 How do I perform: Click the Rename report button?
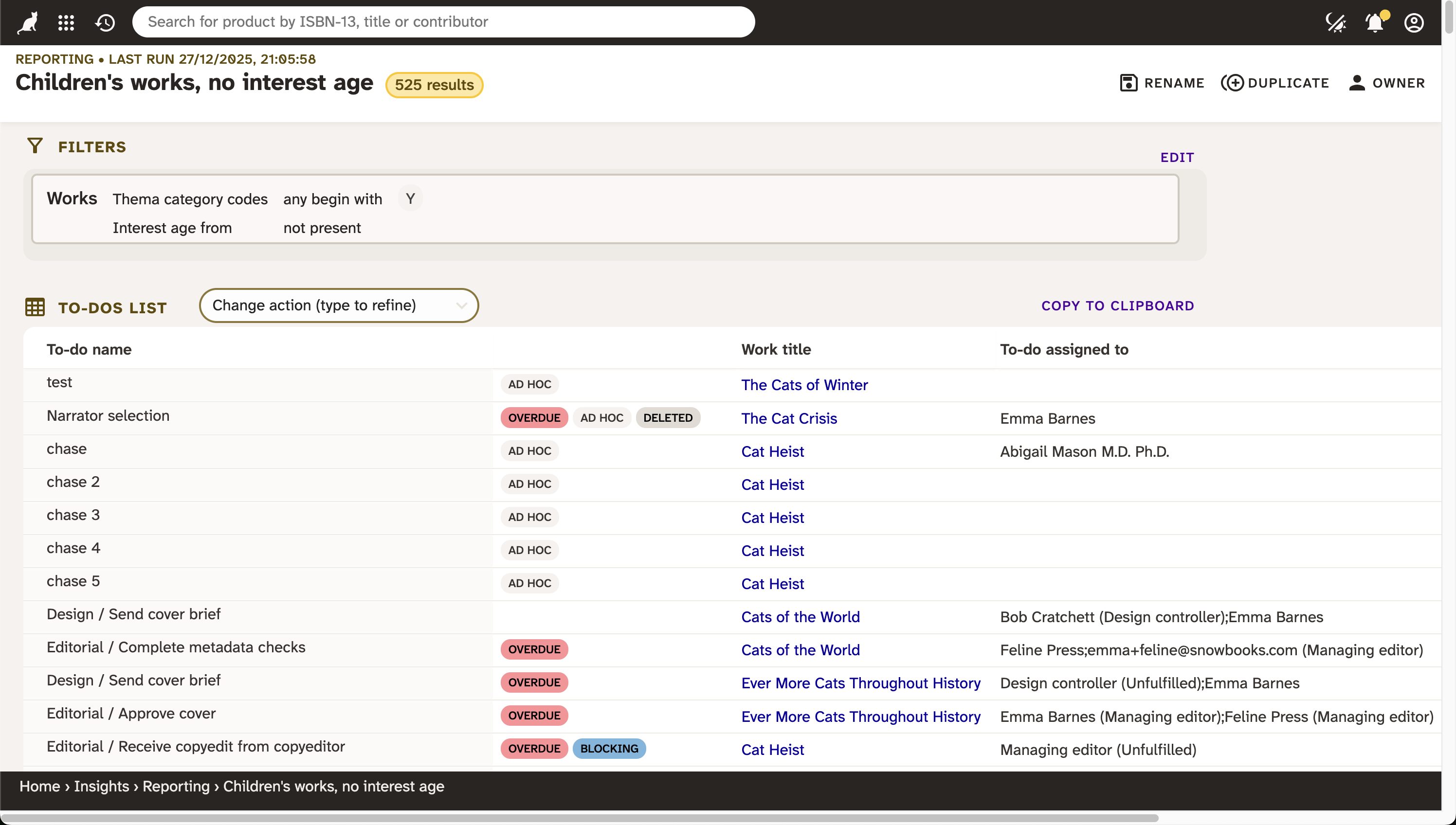[x=1162, y=83]
